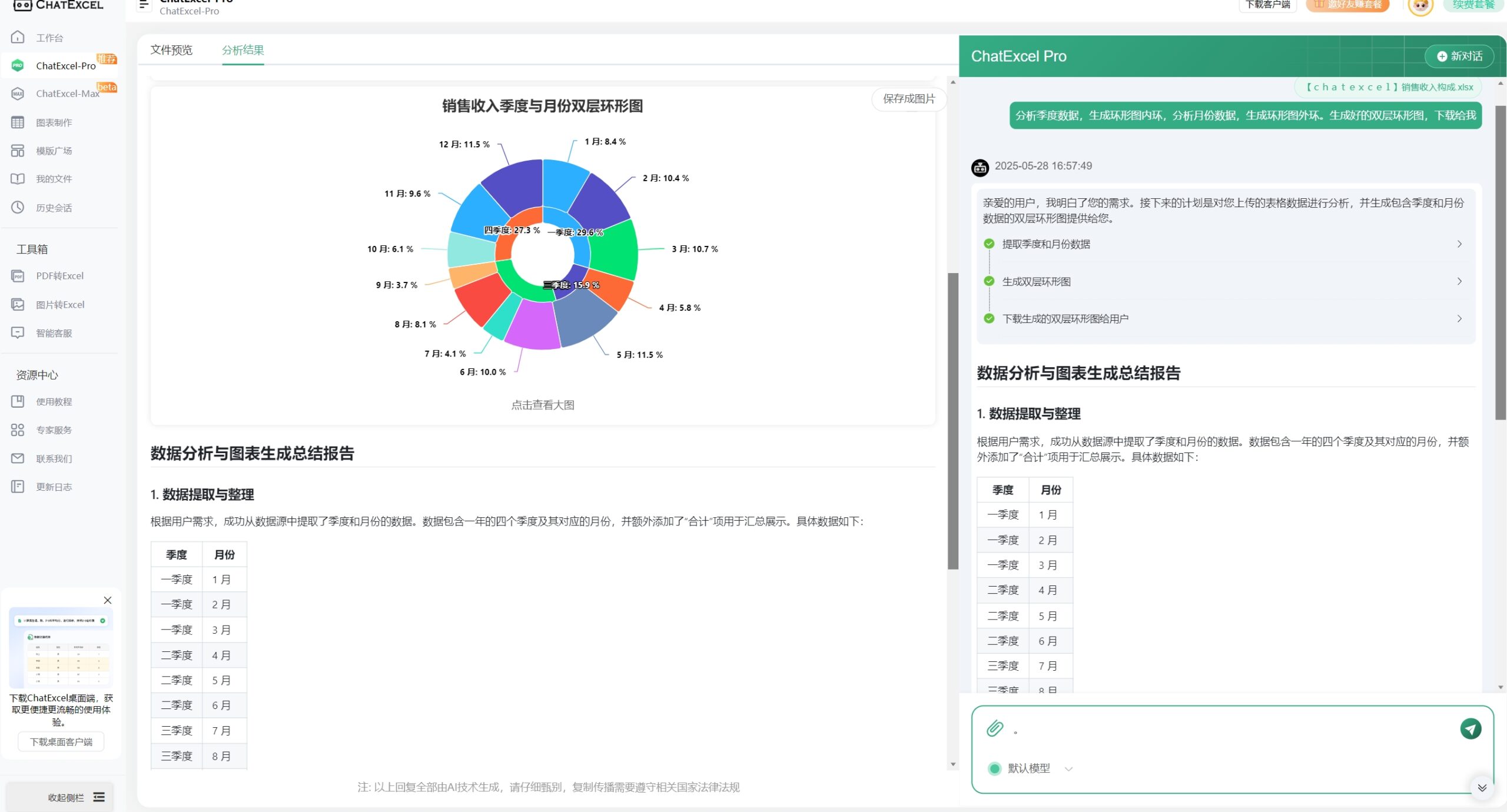Screen dimensions: 1507x812
Task: Open the 工作台 home icon
Action: click(x=18, y=37)
